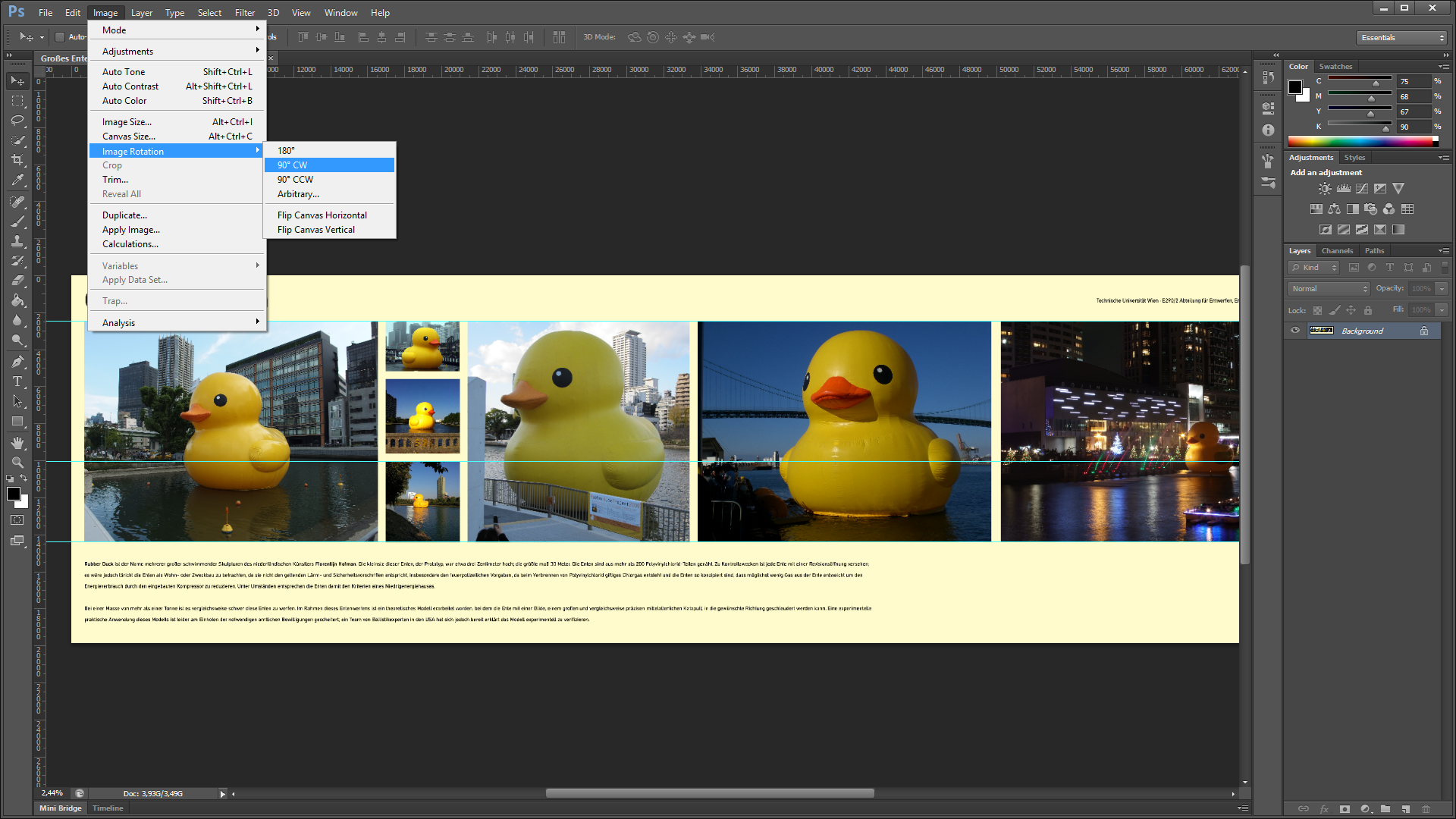
Task: Toggle the Auto-Select checkbox in options bar
Action: 60,37
